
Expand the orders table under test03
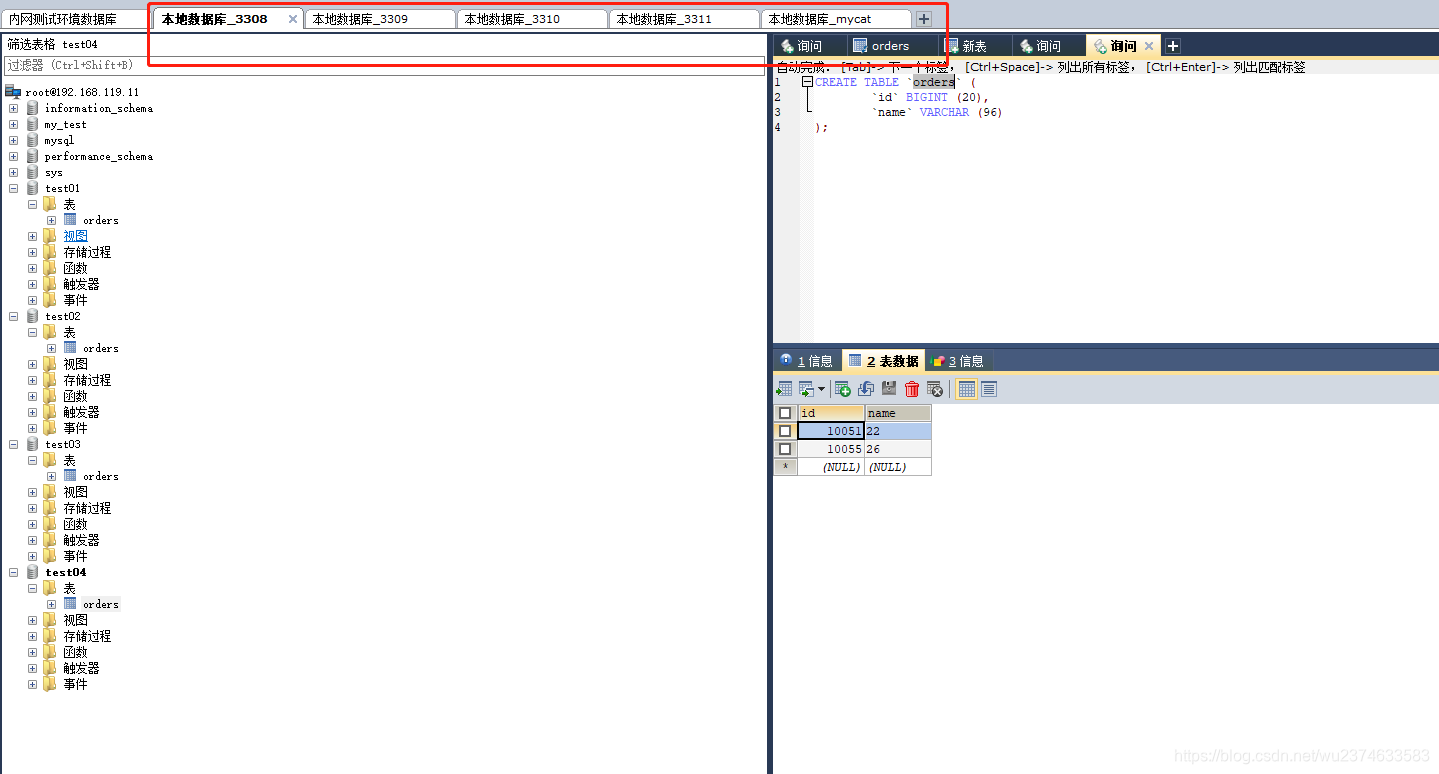(51, 476)
